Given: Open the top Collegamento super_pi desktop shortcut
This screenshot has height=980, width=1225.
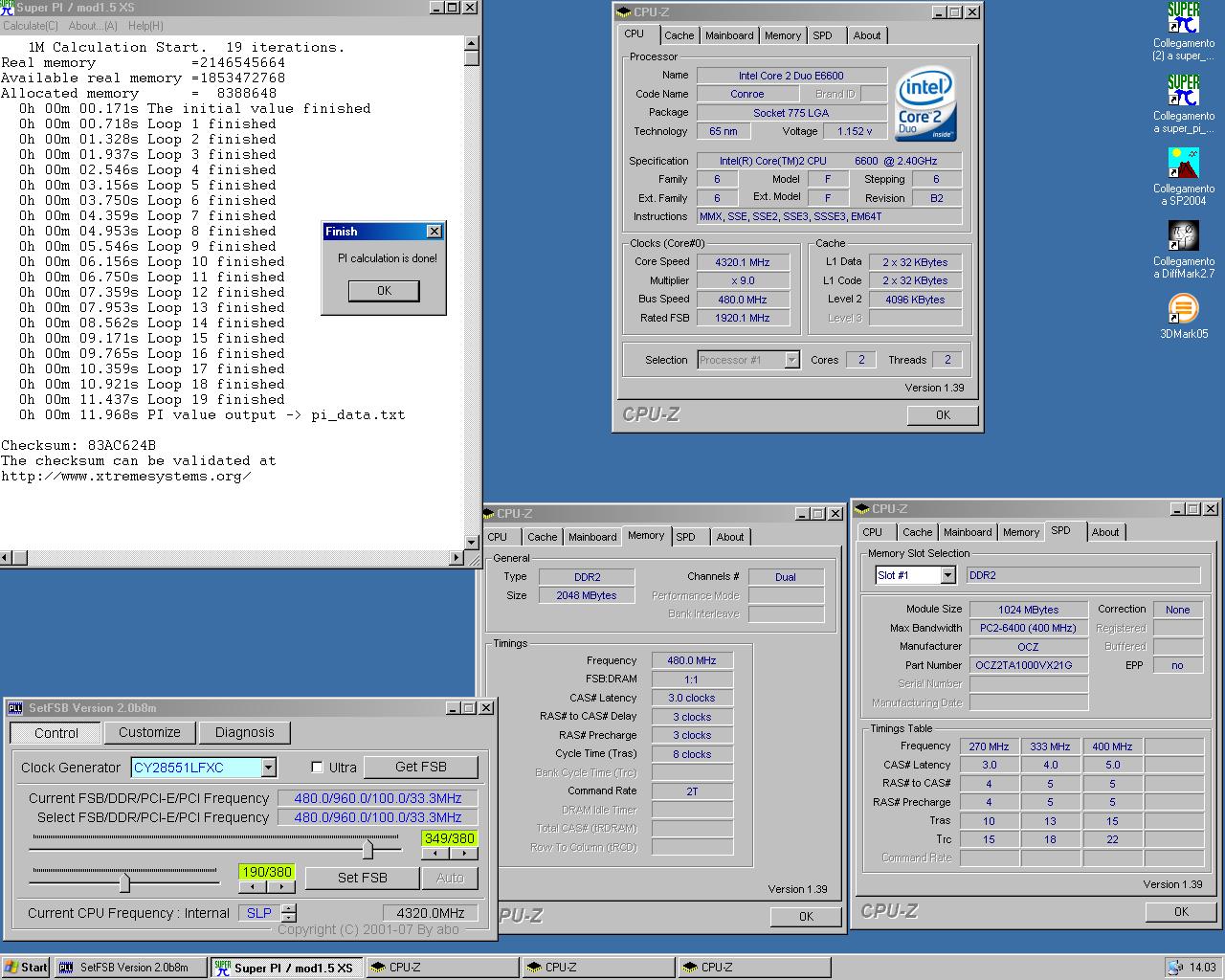Looking at the screenshot, I should point(1184,31).
